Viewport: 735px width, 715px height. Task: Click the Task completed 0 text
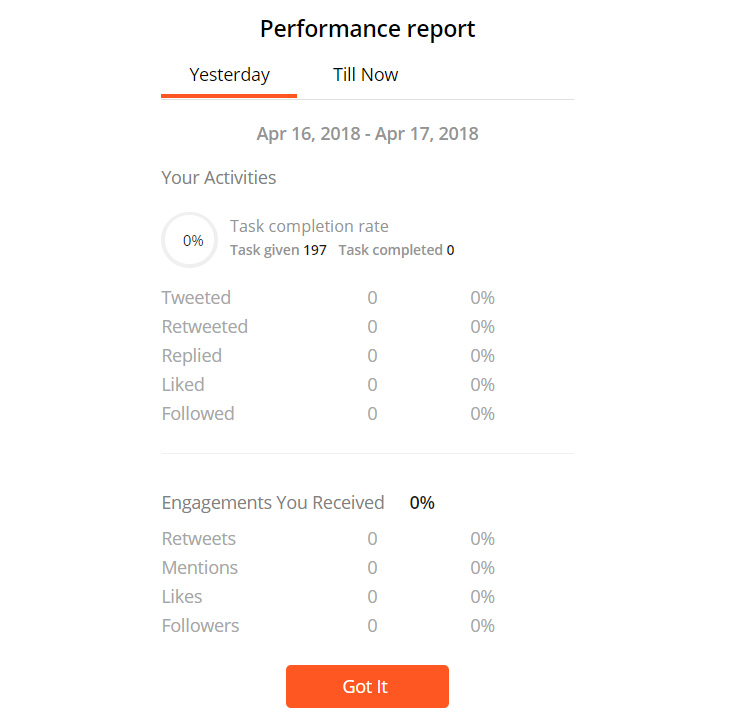pos(396,250)
